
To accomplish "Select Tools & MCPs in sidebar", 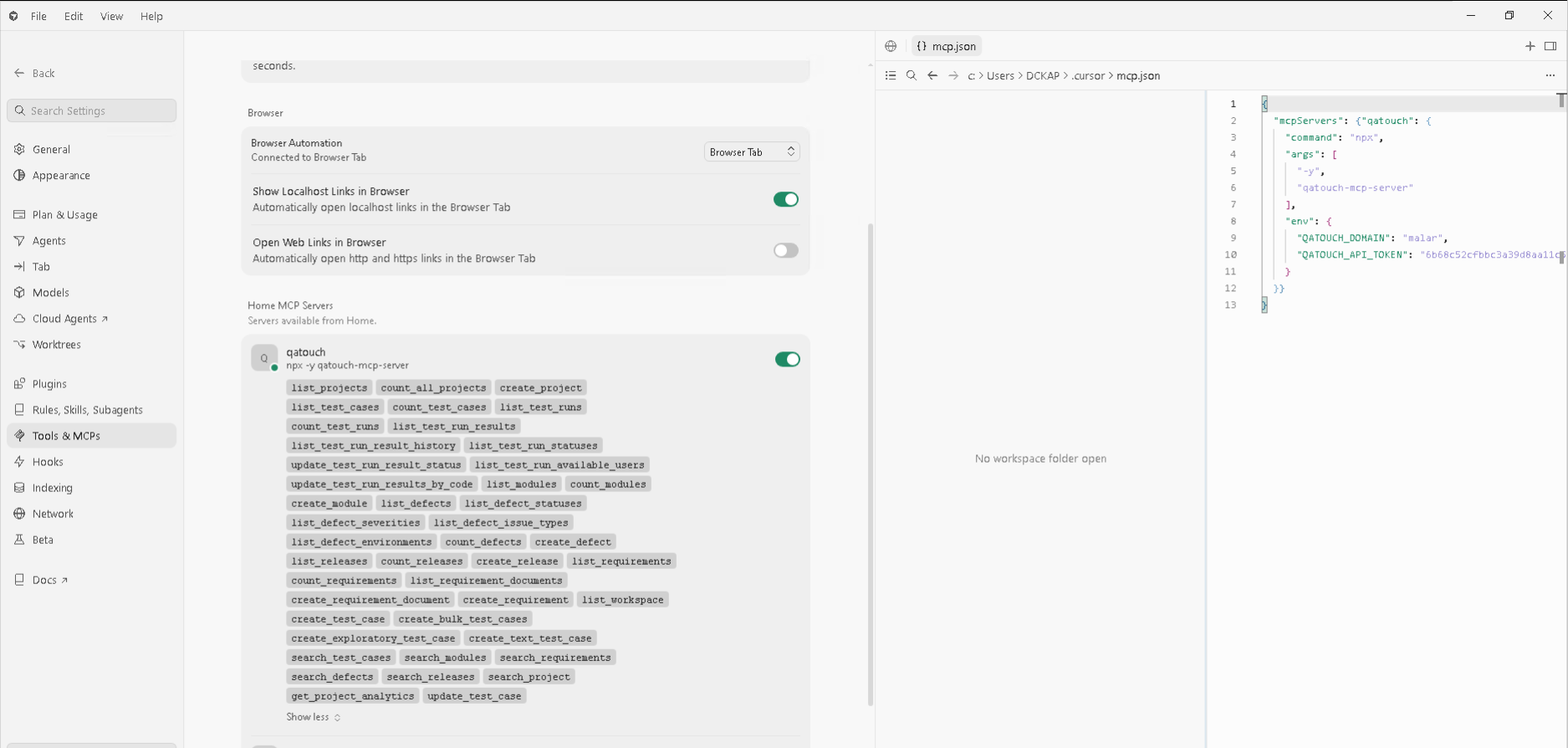I will 91,435.
